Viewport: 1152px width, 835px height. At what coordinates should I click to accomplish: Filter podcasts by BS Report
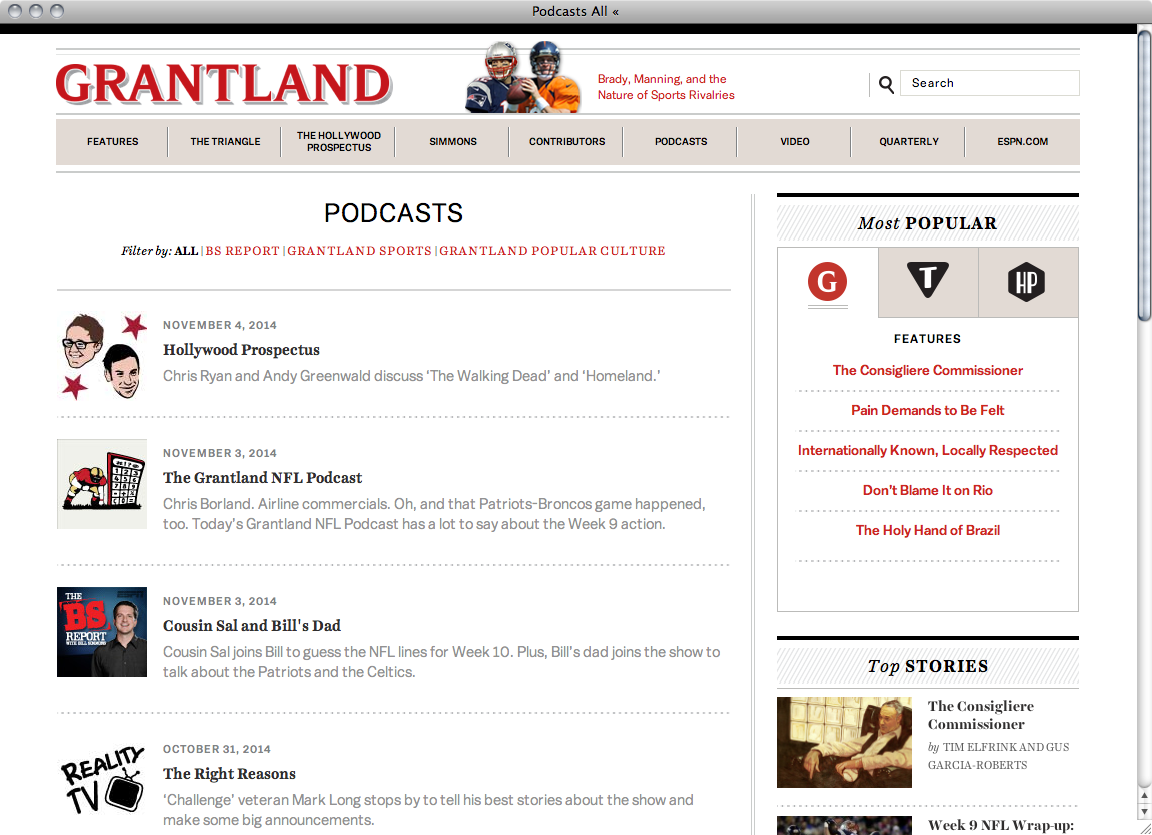coord(243,251)
